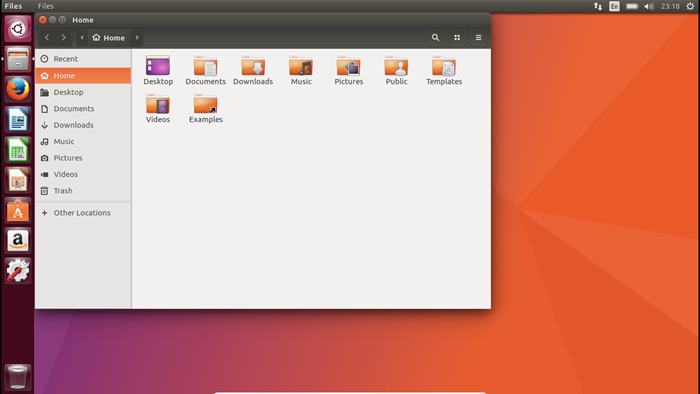Open the keyboard language En indicator
The image size is (700, 394).
coord(614,6)
